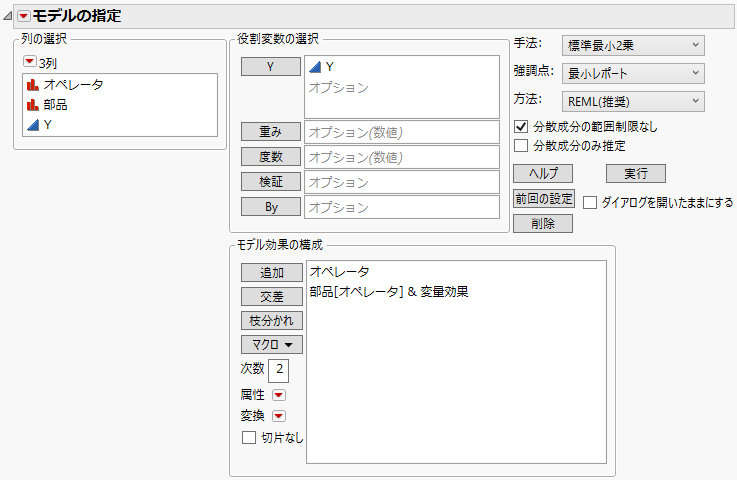Click the By role button
Viewport: 737px width, 480px height.
pyautogui.click(x=271, y=207)
